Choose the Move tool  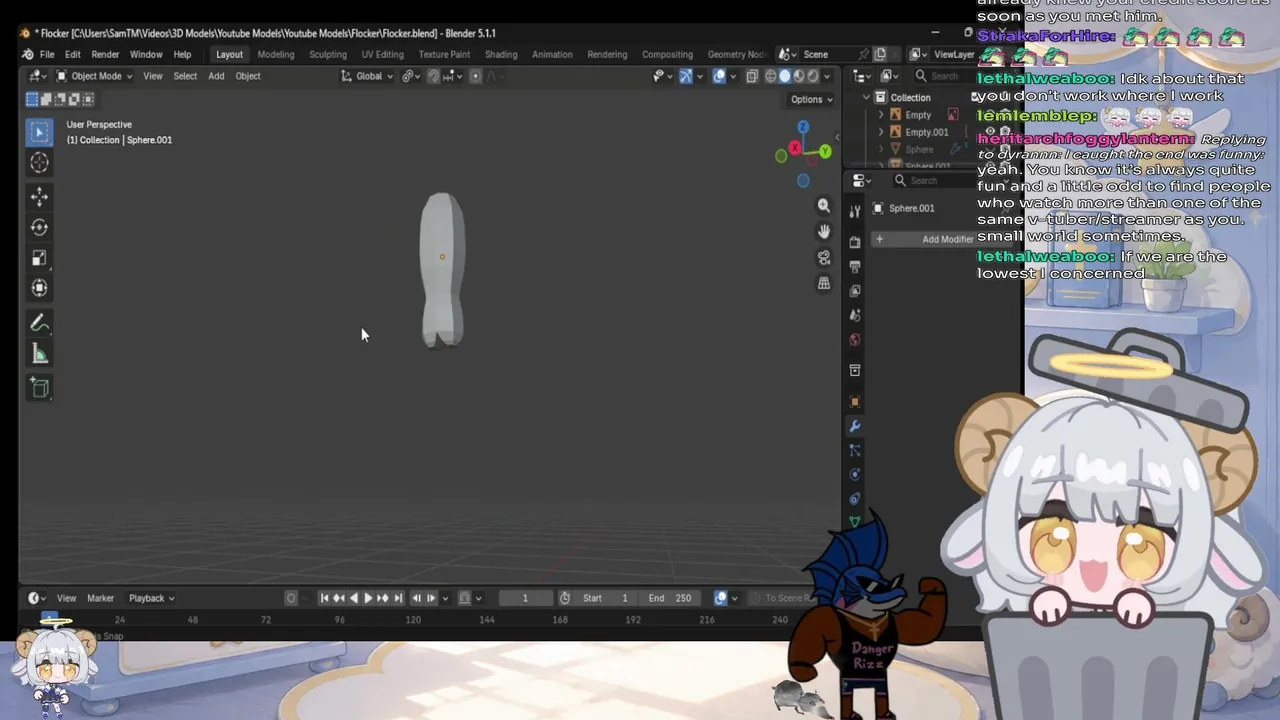click(39, 197)
